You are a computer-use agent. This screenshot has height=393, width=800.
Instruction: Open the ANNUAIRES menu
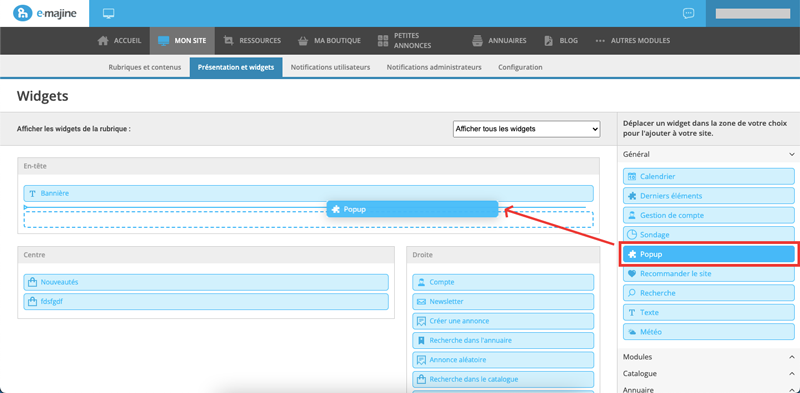(499, 41)
